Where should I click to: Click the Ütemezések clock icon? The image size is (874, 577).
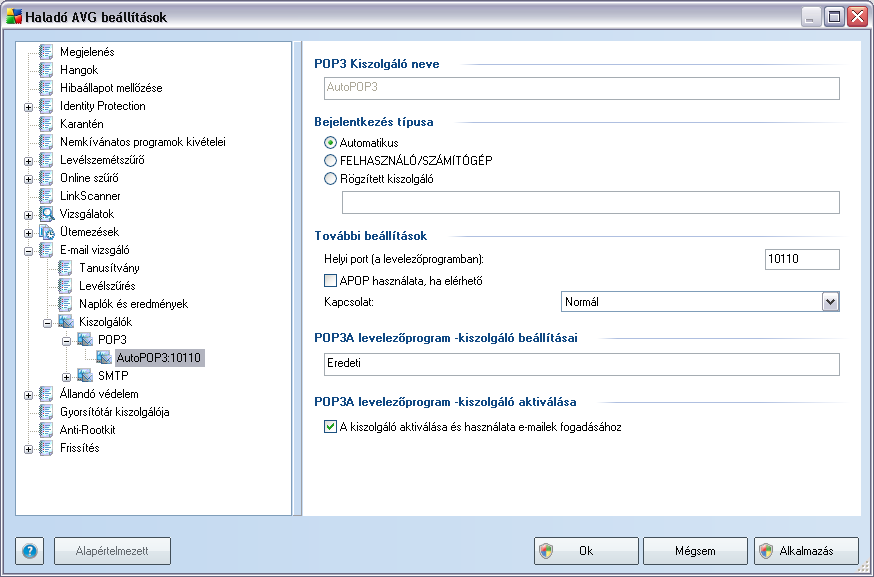click(x=46, y=232)
